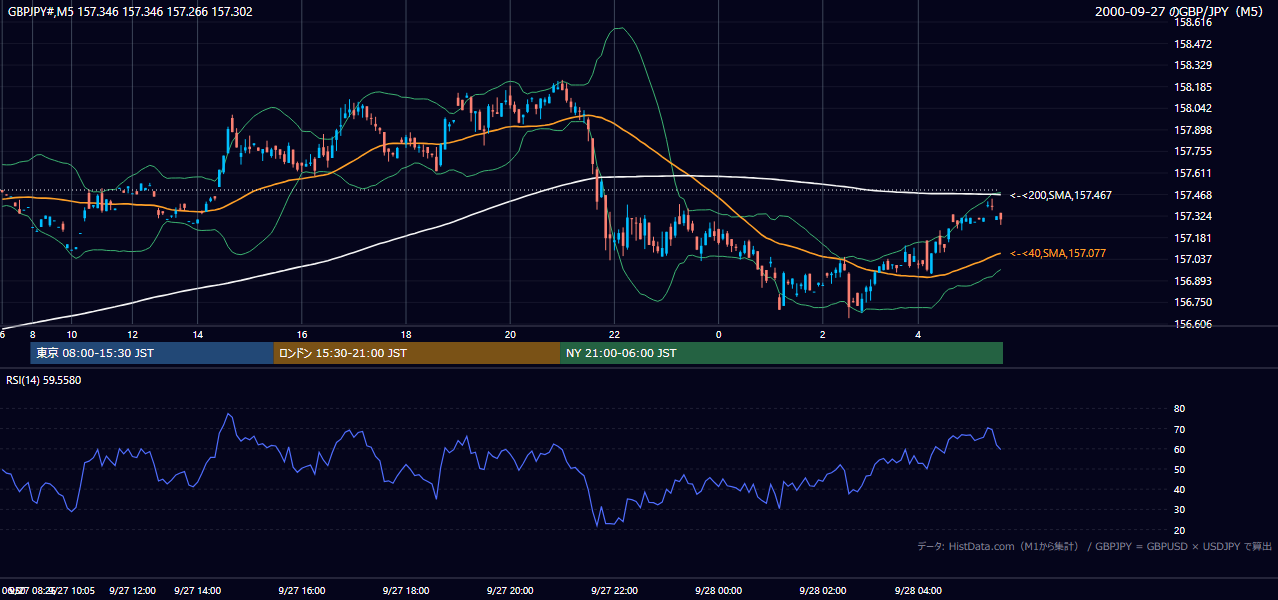Click hour 18 on the chart time axis
This screenshot has height=600, width=1278.
406,334
